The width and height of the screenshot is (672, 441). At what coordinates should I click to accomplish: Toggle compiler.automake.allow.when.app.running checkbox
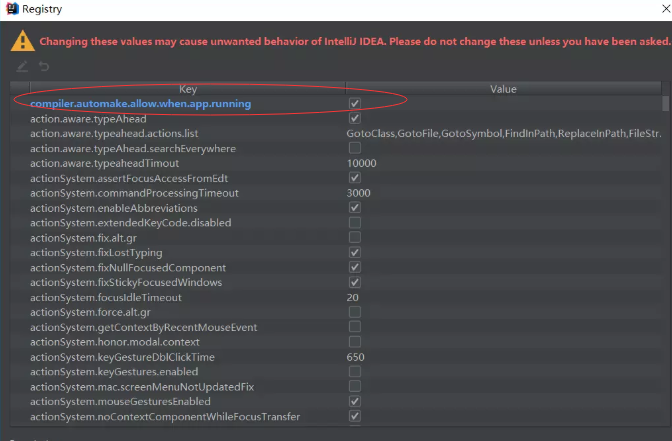click(354, 103)
